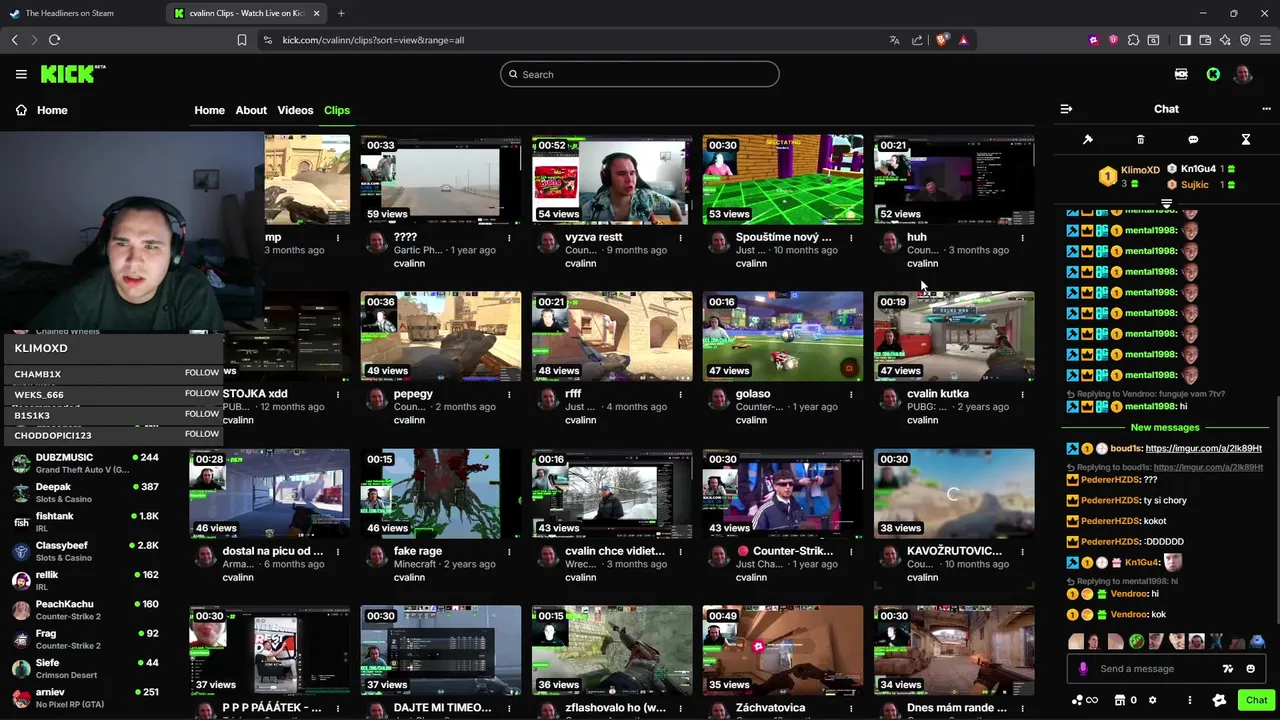Click the browser address bar URL

click(x=373, y=40)
